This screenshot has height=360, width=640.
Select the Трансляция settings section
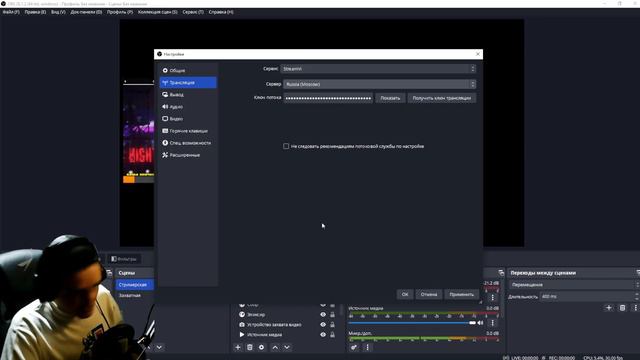tap(188, 82)
